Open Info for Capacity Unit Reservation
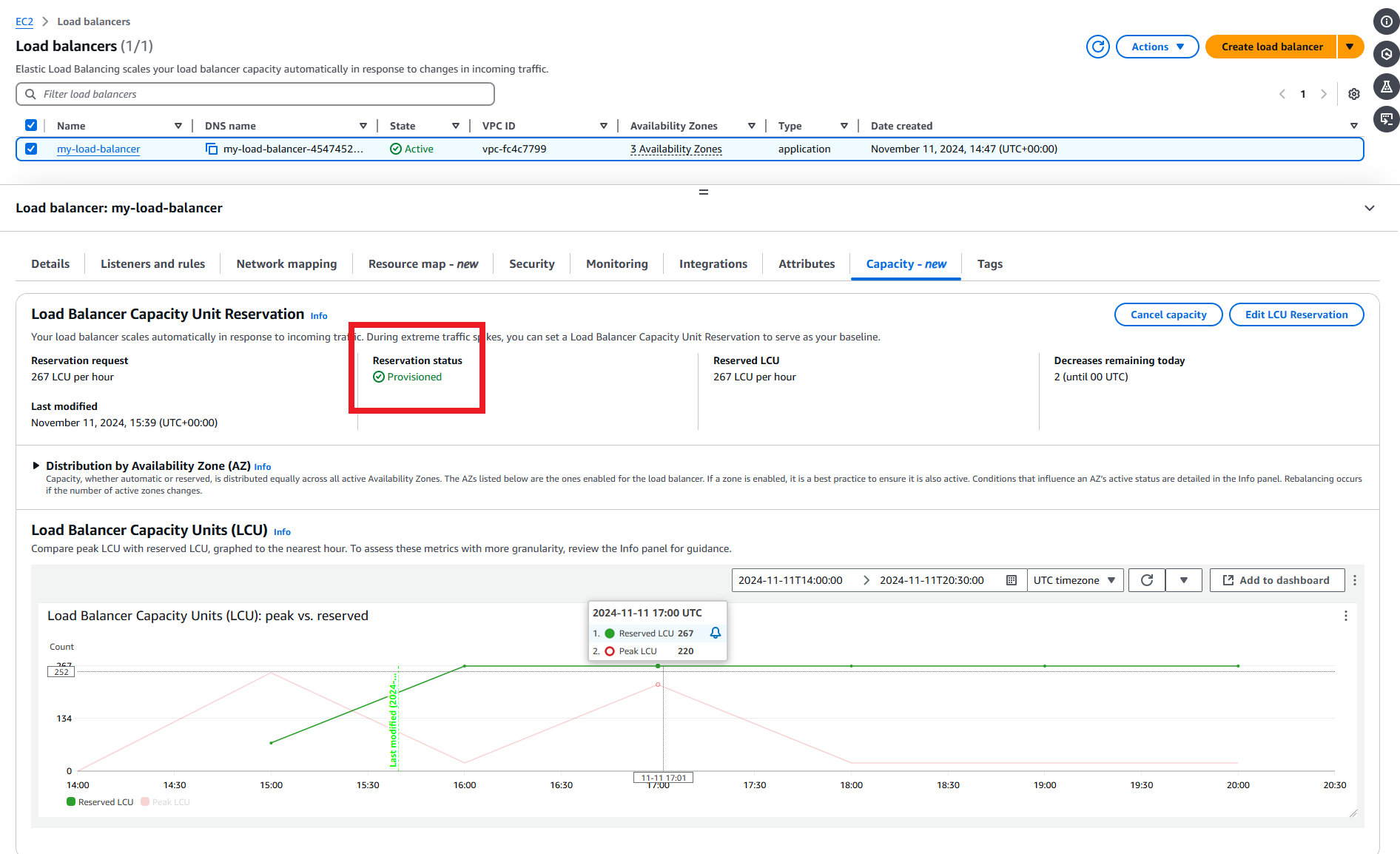This screenshot has height=854, width=1400. pos(319,316)
